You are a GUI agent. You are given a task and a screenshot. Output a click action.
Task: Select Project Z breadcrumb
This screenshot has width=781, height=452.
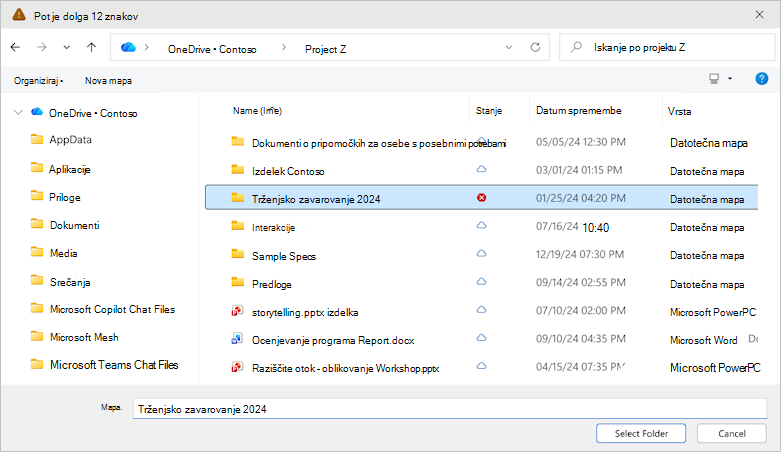tap(325, 49)
